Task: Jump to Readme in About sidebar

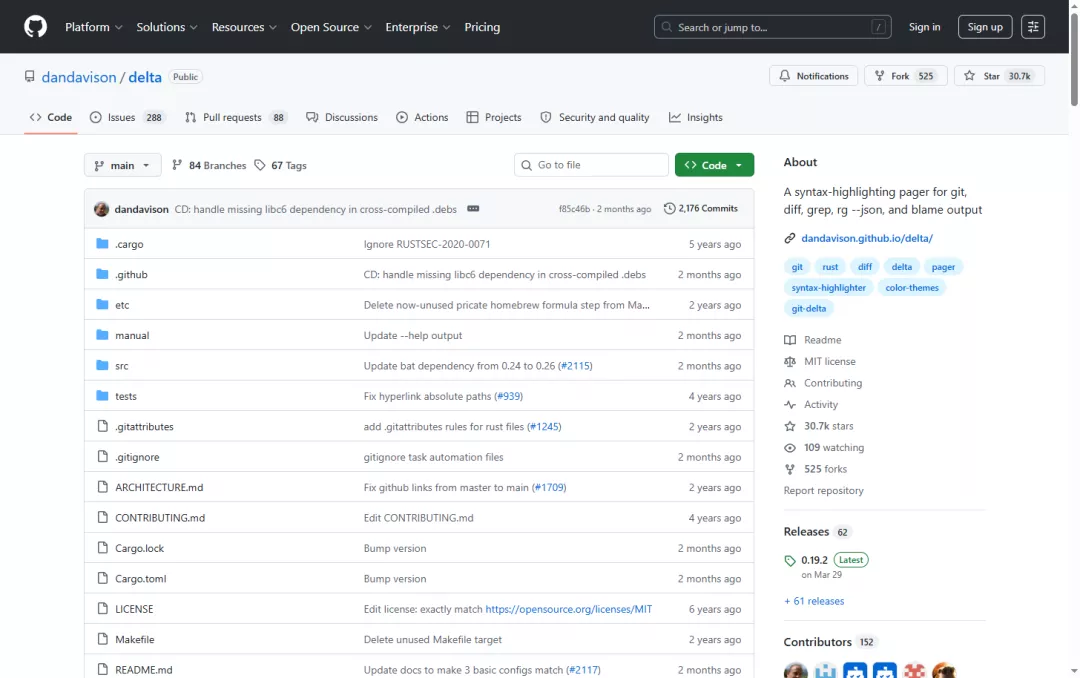Action: coord(813,340)
